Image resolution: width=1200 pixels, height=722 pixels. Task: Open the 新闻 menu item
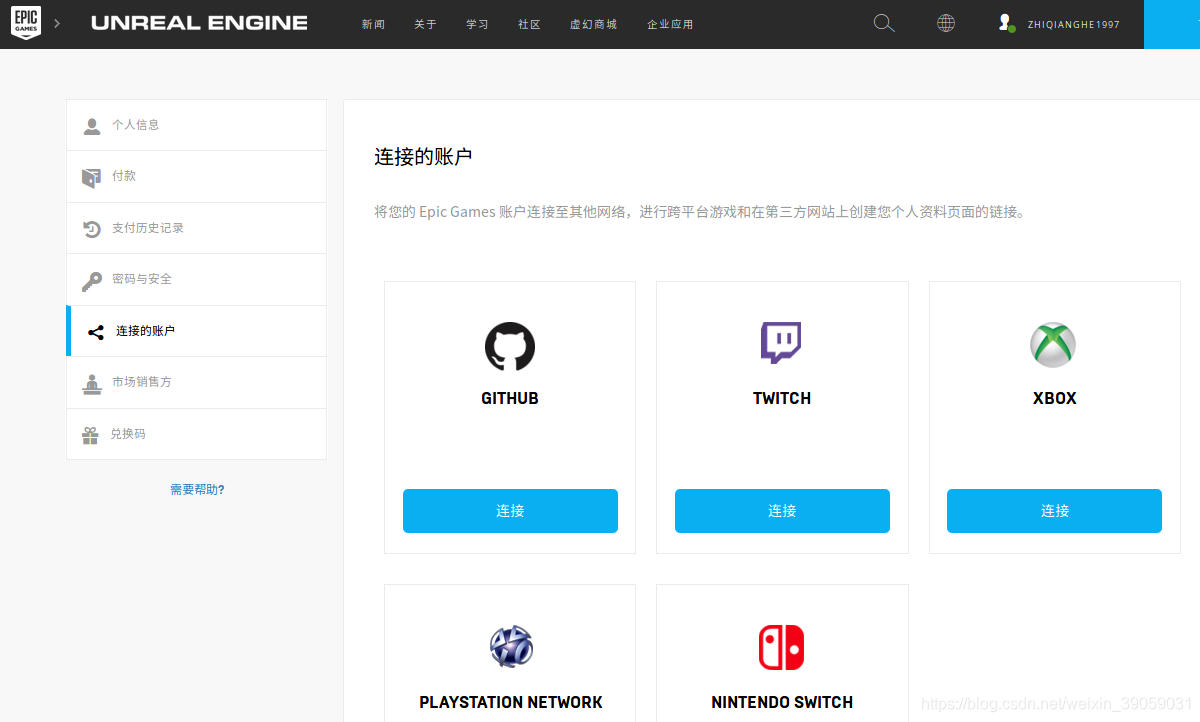pyautogui.click(x=373, y=24)
